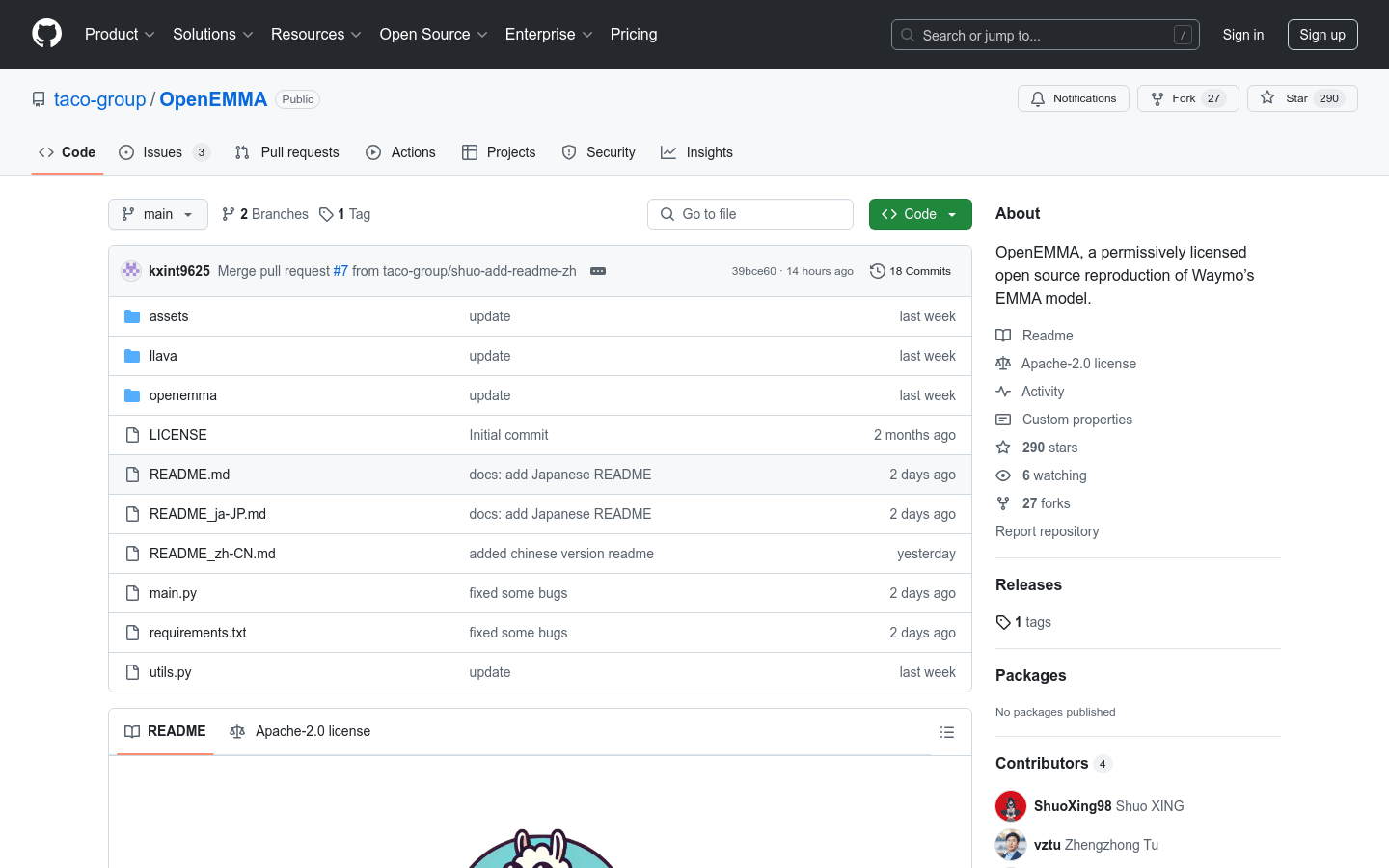Click the notification bell icon

[x=1037, y=97]
